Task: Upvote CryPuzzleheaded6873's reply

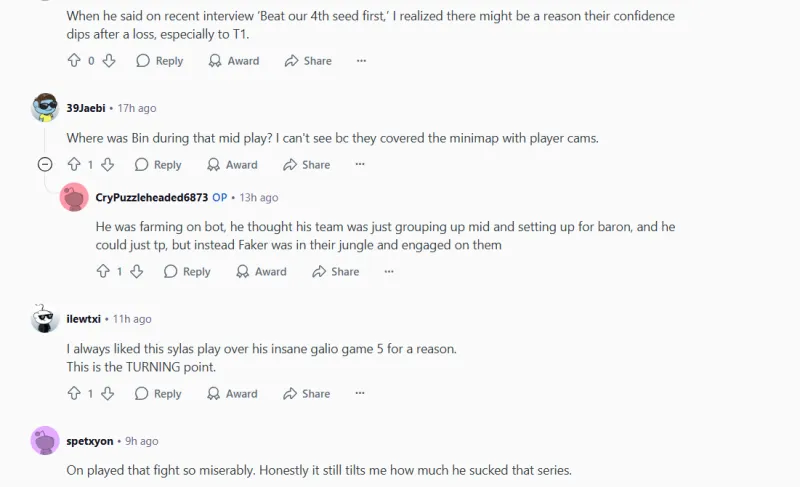Action: [x=102, y=271]
